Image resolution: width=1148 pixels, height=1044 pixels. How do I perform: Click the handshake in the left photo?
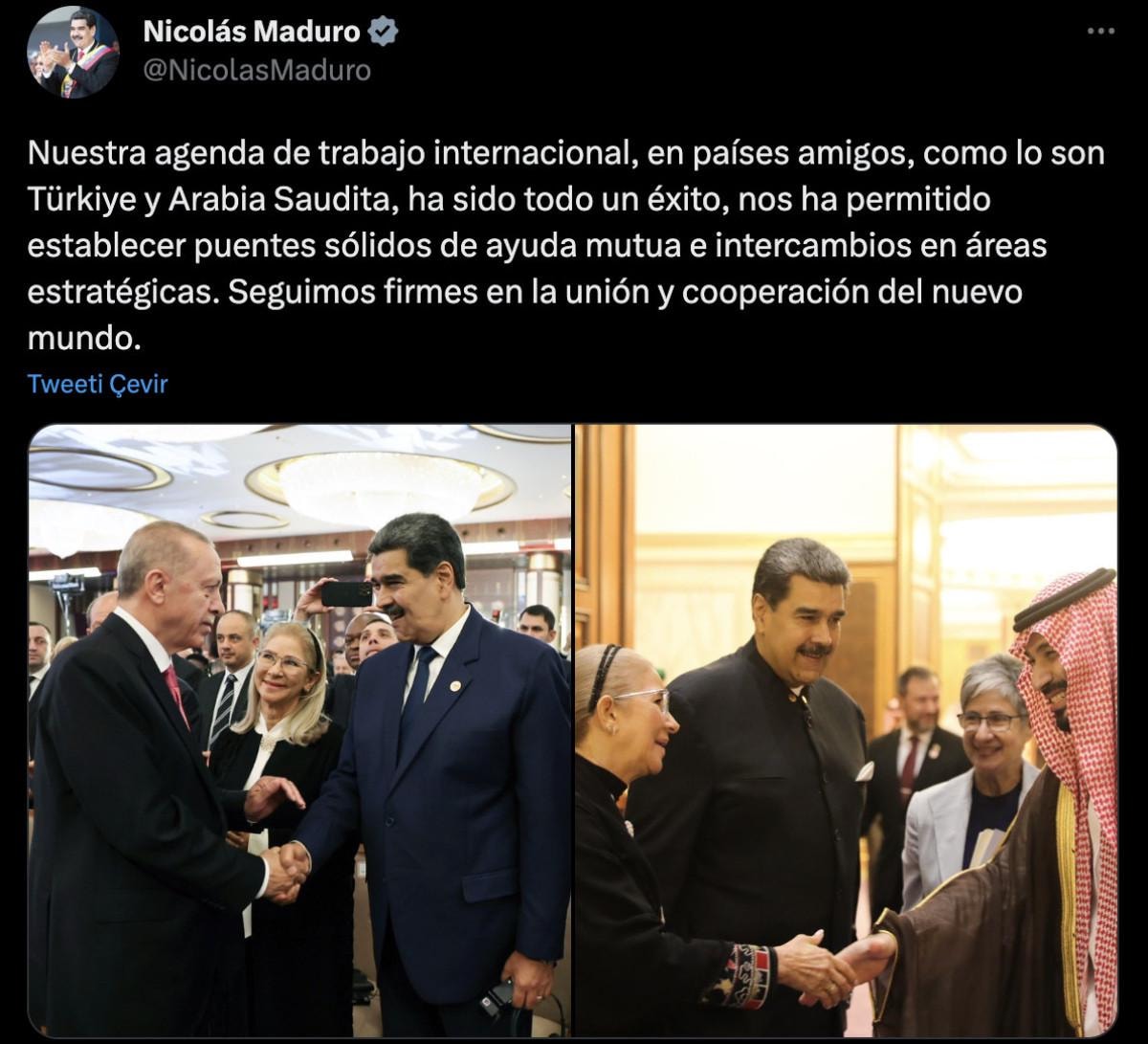tap(286, 868)
